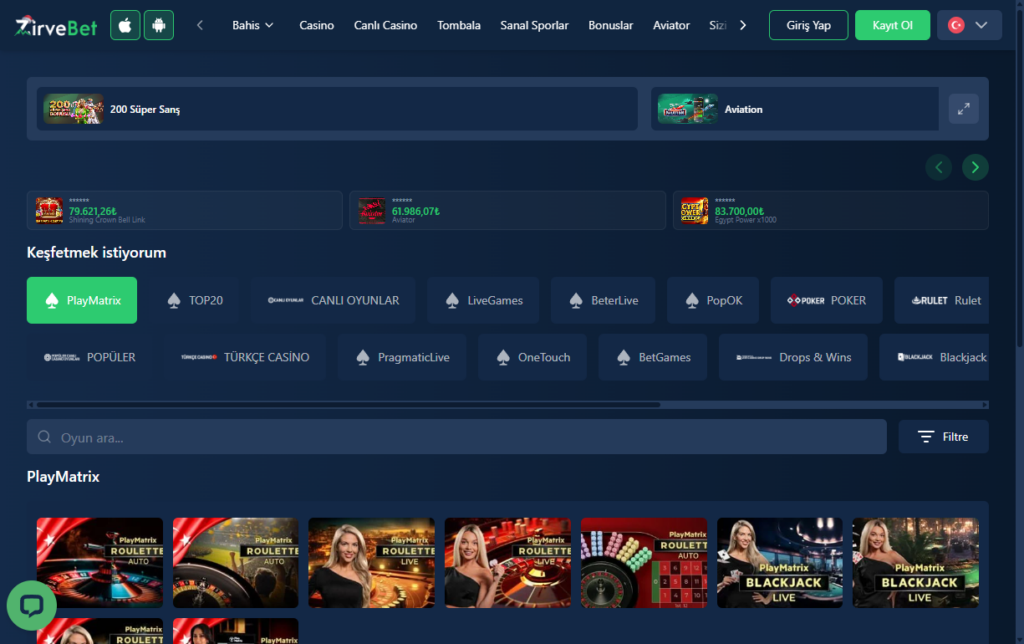This screenshot has height=644, width=1024.
Task: Open the ZirveBet logo home link
Action: coord(56,25)
